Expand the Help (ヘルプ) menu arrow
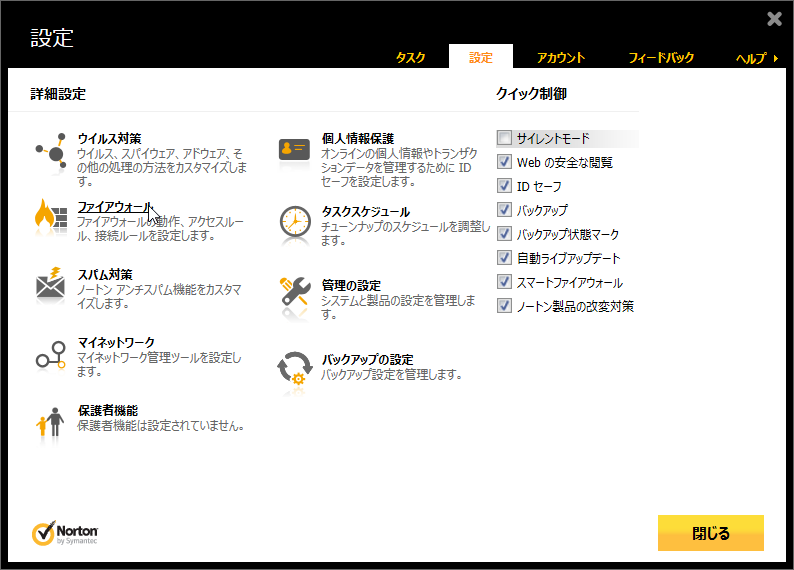Image resolution: width=794 pixels, height=570 pixels. [775, 58]
